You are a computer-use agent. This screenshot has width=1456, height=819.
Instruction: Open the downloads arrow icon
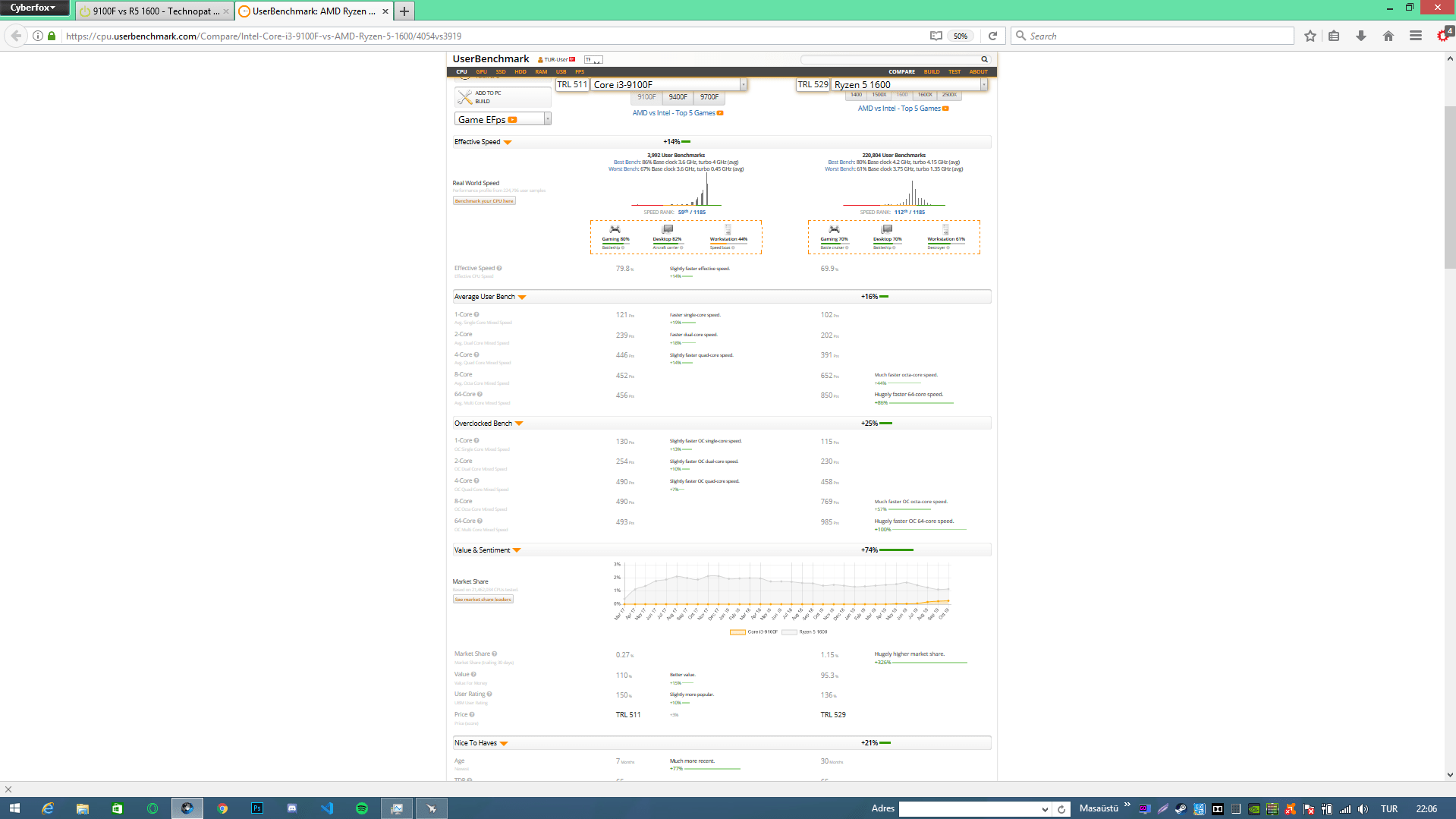point(1361,36)
